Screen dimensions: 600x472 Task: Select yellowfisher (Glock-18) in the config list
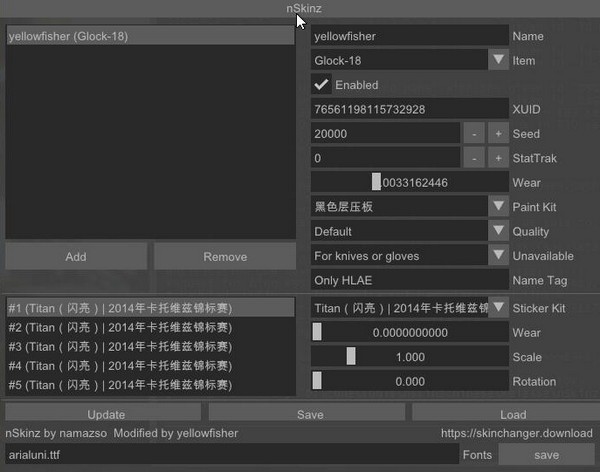(x=150, y=36)
